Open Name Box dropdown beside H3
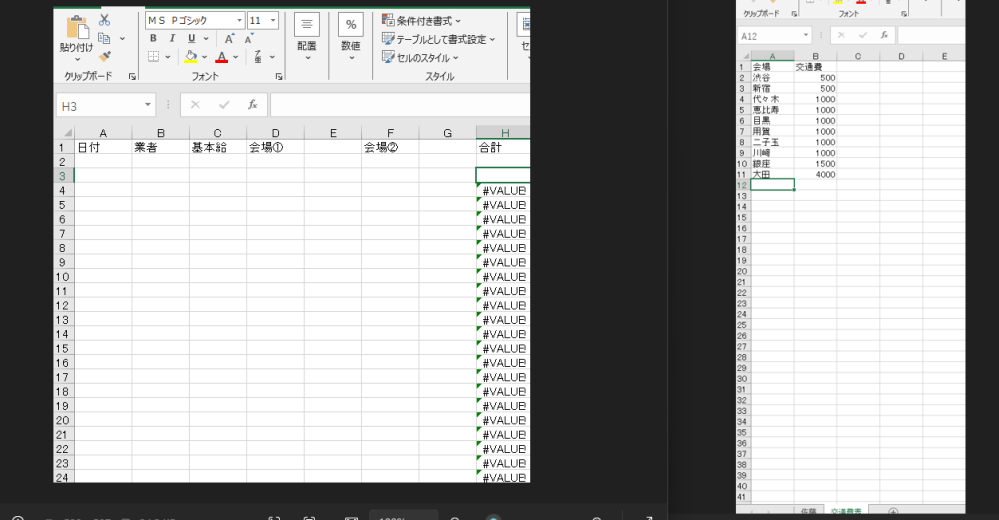 (147, 105)
